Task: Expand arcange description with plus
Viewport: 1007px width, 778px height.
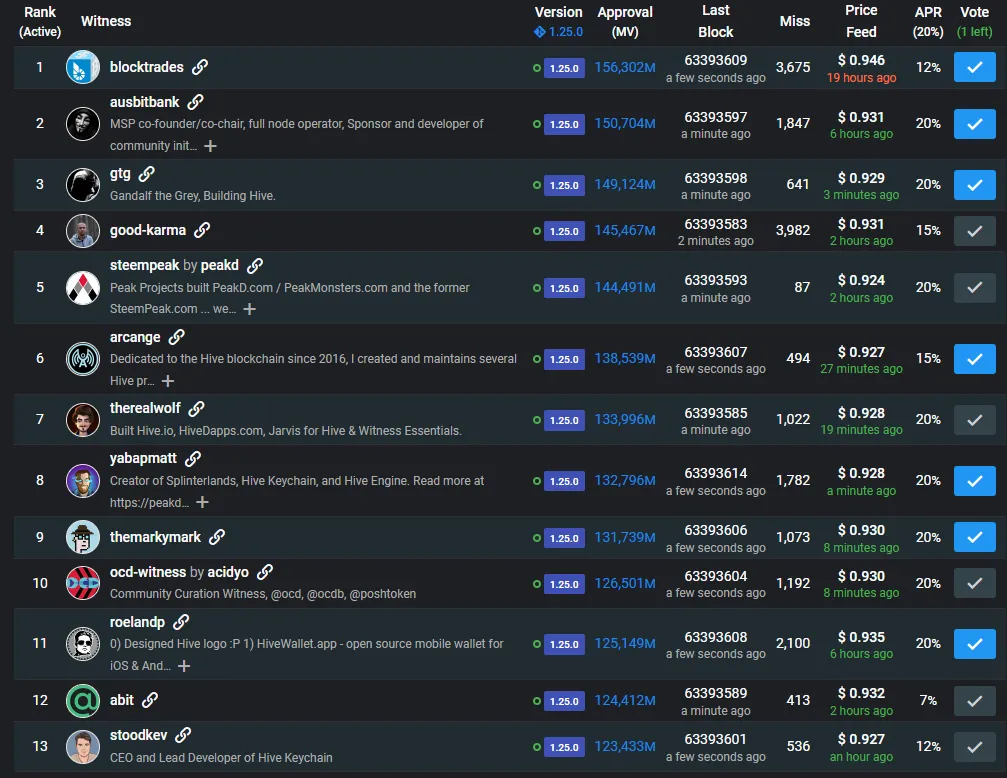Action: click(168, 381)
